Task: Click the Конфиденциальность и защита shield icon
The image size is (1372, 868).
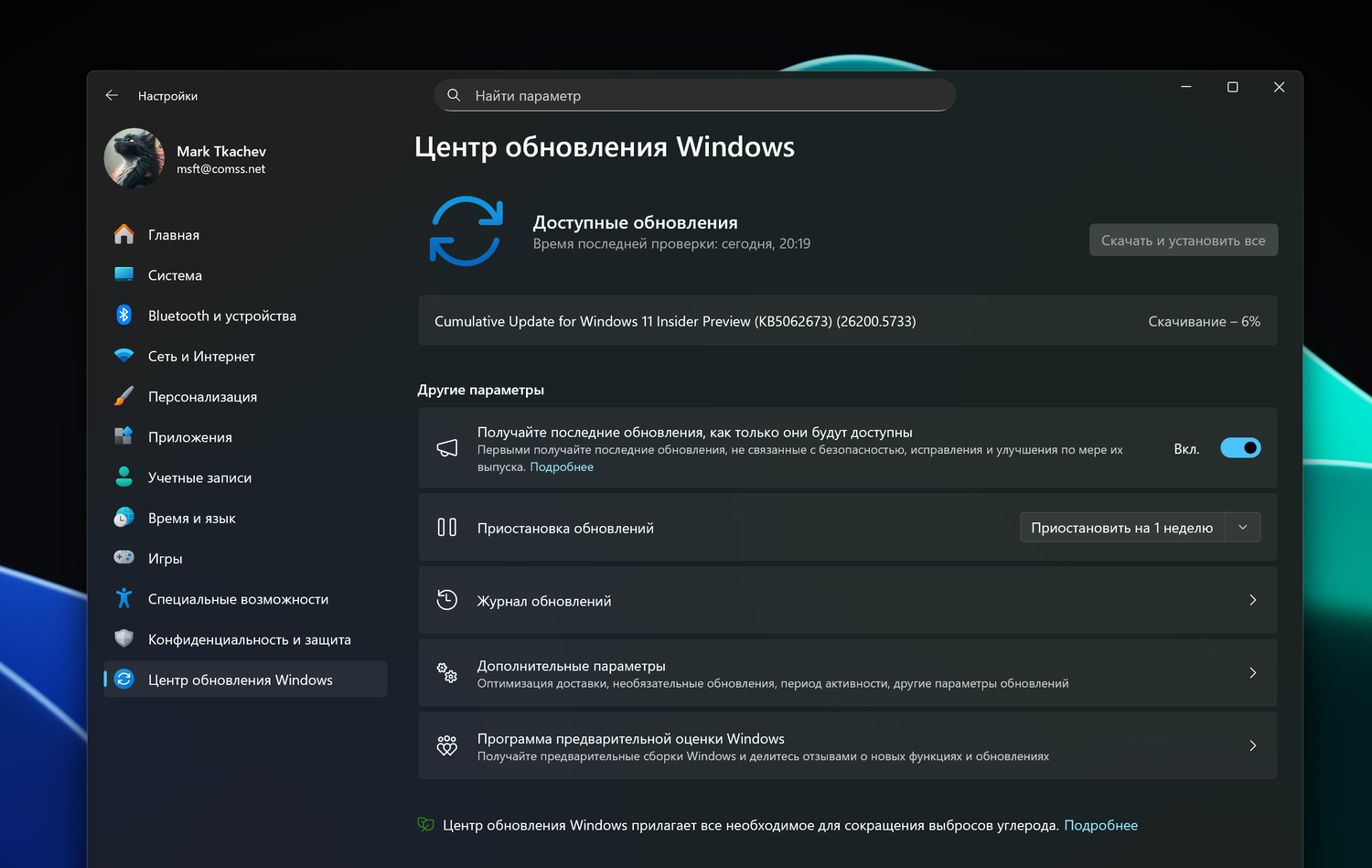Action: coord(124,638)
